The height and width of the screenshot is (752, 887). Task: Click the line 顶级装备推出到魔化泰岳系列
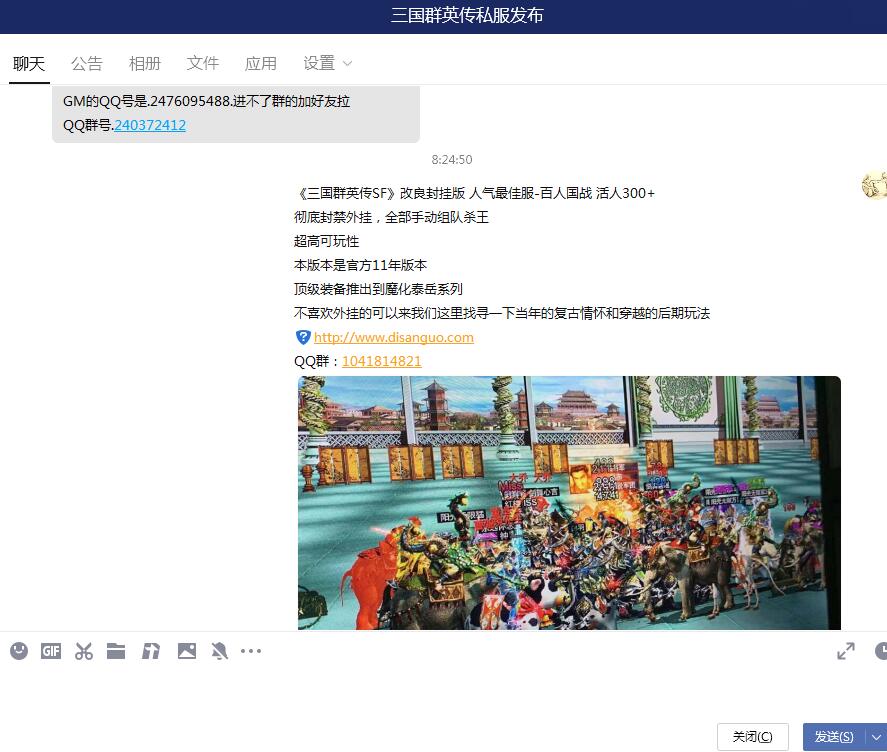pyautogui.click(x=378, y=289)
